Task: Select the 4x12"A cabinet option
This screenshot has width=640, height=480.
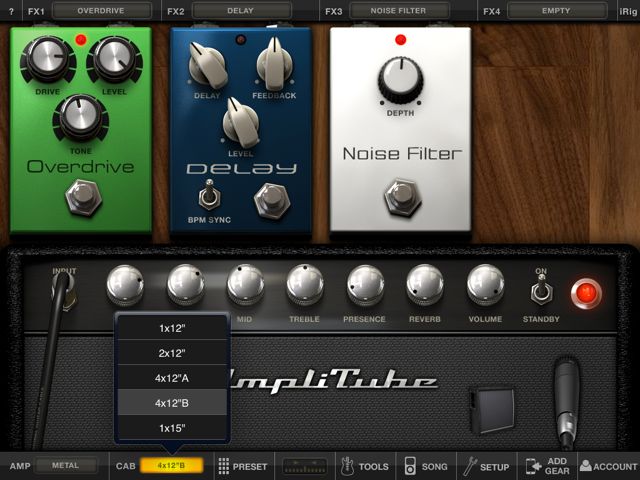Action: click(x=172, y=378)
